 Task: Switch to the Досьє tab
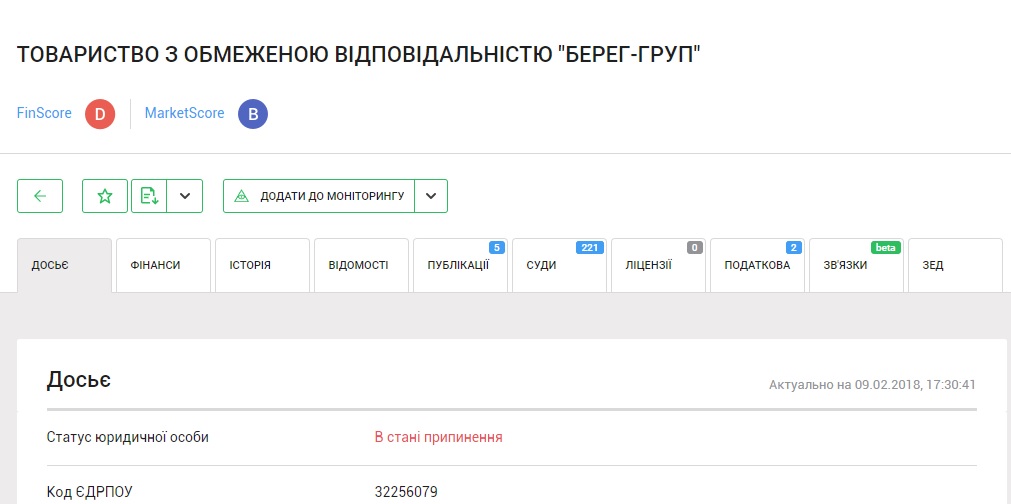pyautogui.click(x=64, y=266)
